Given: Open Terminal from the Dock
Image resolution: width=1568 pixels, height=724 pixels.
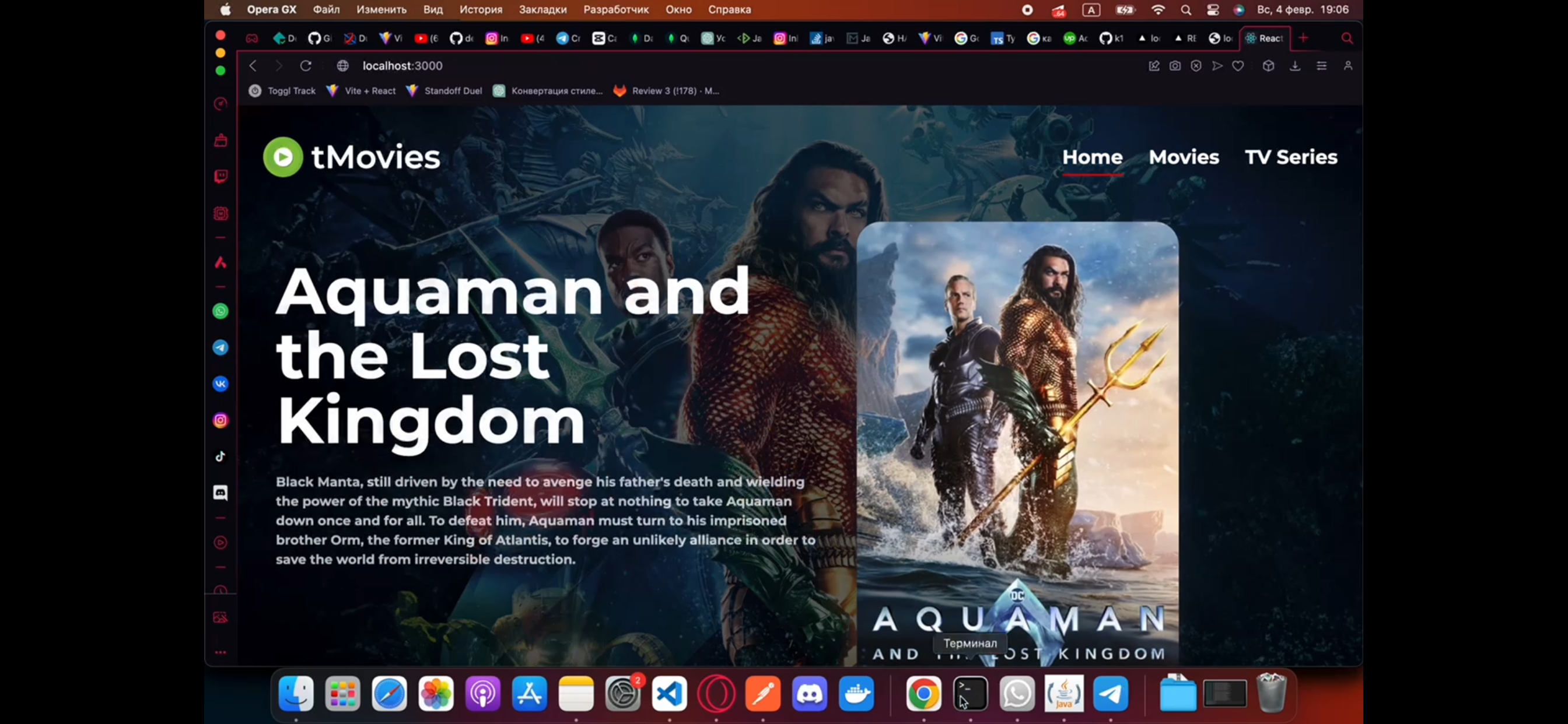Looking at the screenshot, I should (x=970, y=694).
